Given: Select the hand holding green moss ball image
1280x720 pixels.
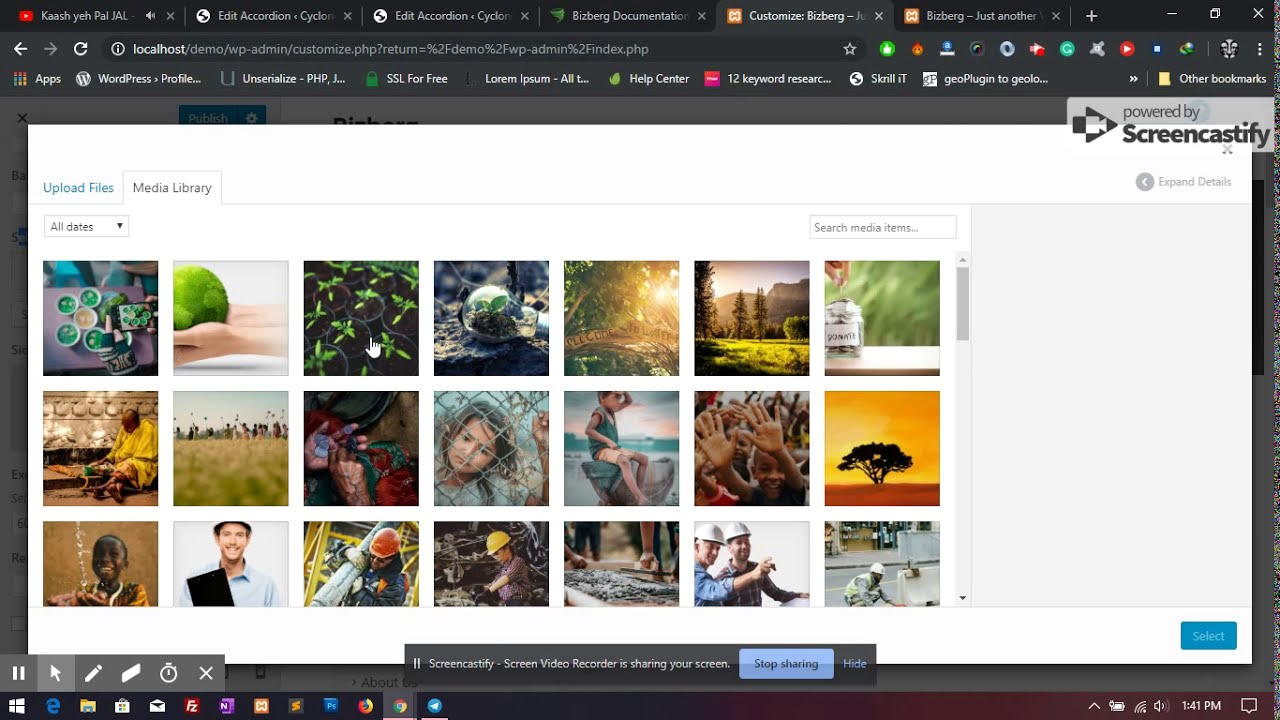Looking at the screenshot, I should (231, 318).
